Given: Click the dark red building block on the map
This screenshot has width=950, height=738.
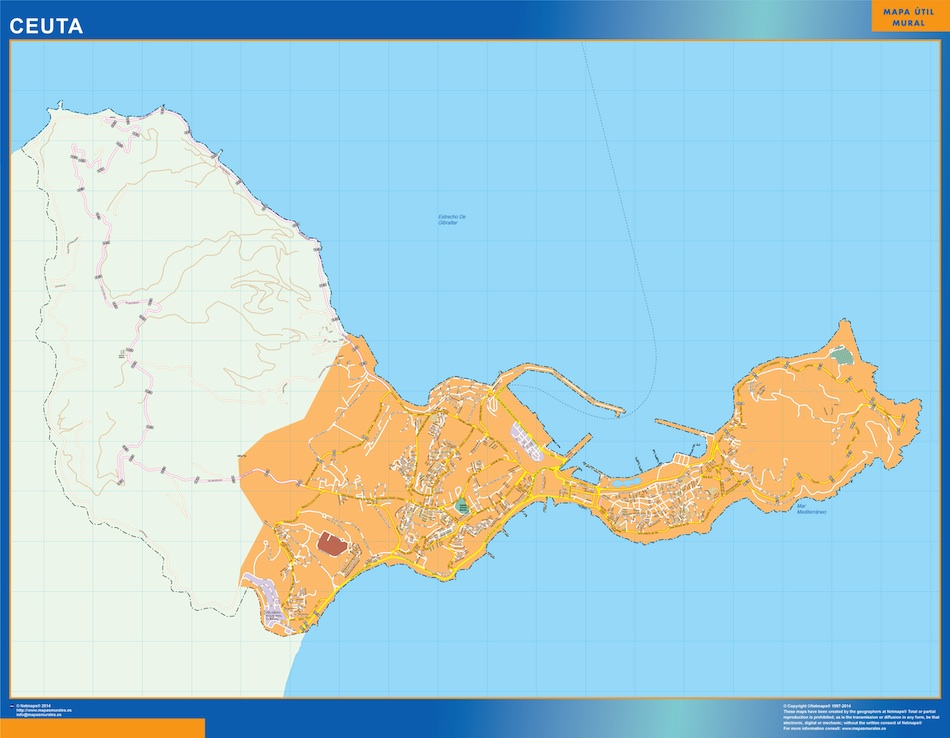Looking at the screenshot, I should (330, 543).
